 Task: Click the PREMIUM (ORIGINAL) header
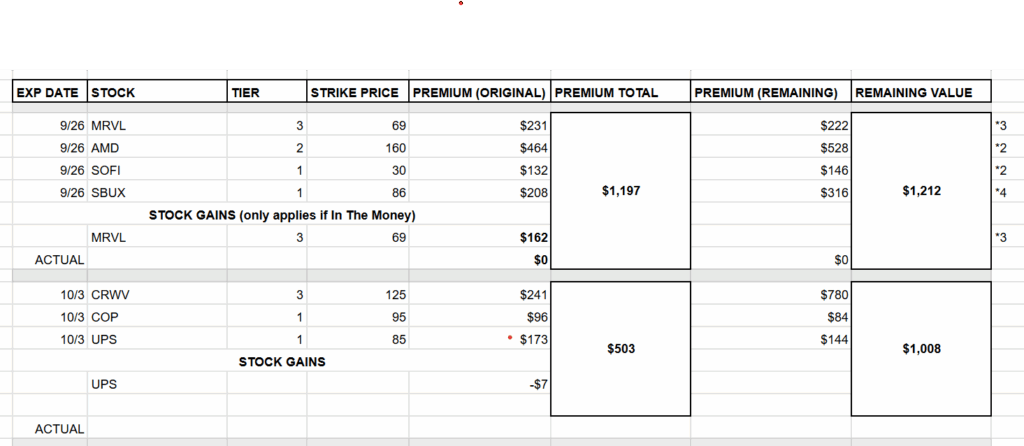click(x=480, y=92)
